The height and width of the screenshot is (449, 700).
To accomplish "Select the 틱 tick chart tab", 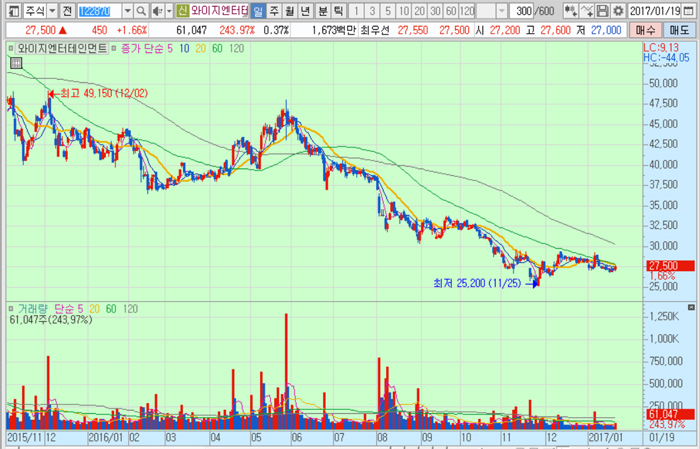I will tap(337, 10).
